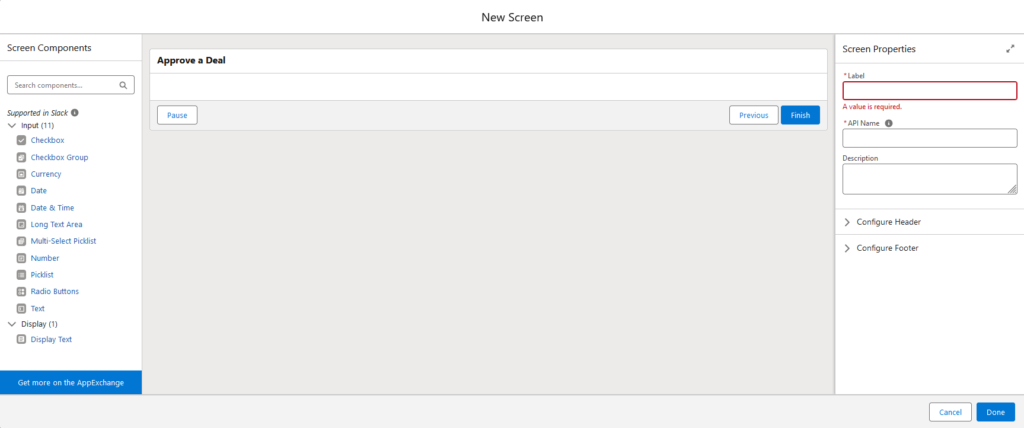Viewport: 1024px width, 428px height.
Task: Select the Radio Buttons component icon
Action: click(x=21, y=291)
